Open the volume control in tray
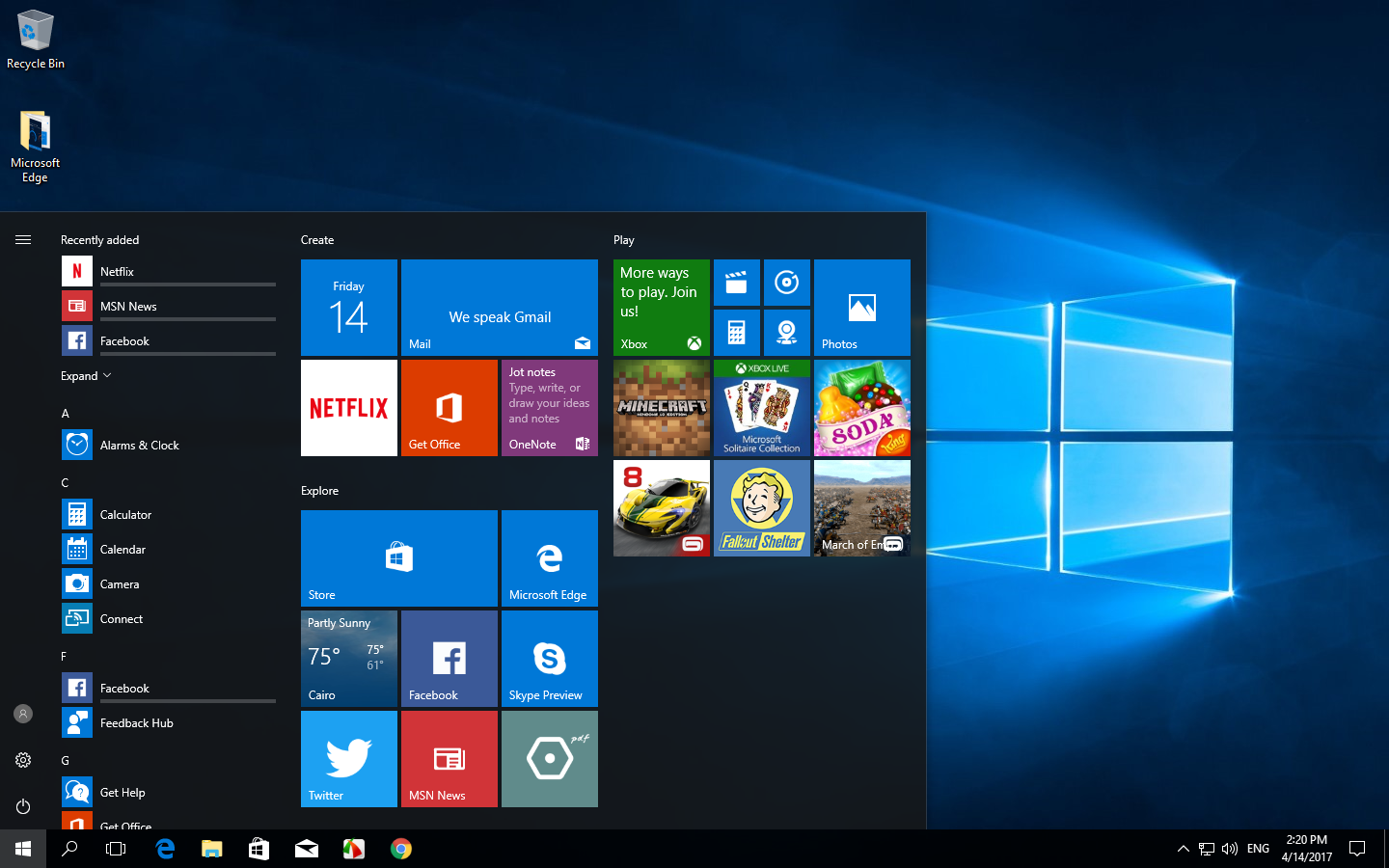This screenshot has width=1389, height=868. click(x=1230, y=849)
